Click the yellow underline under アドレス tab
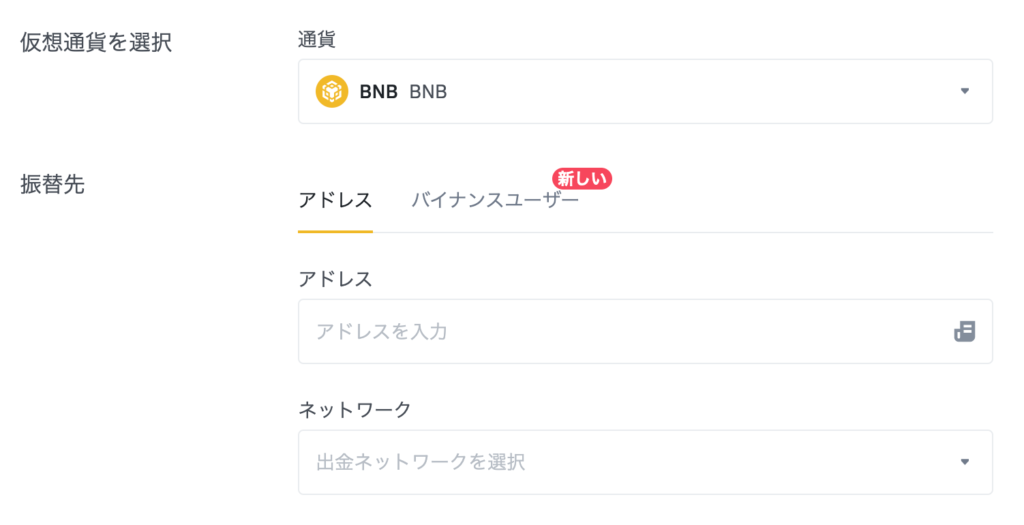This screenshot has width=1024, height=525. (335, 231)
